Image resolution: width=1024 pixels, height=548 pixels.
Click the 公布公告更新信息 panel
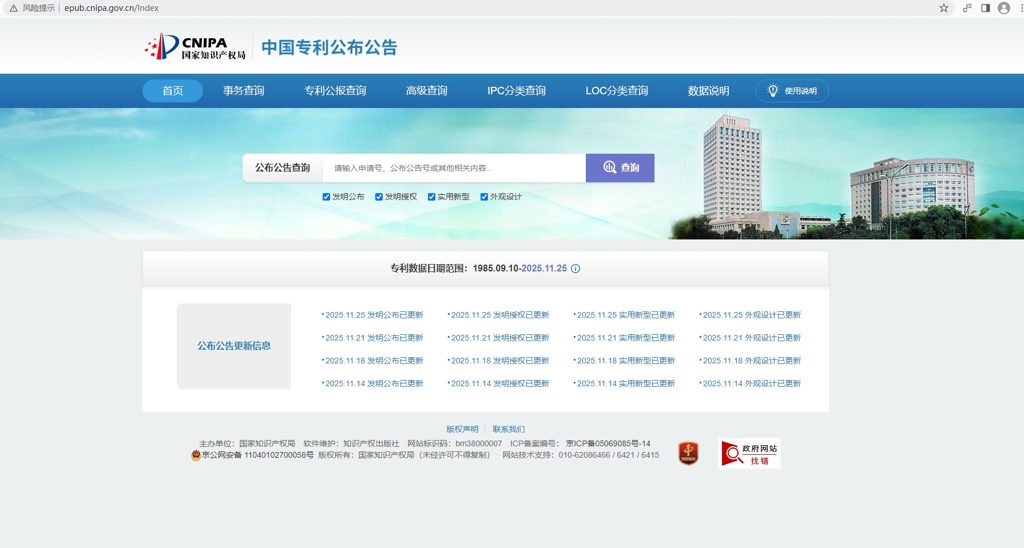click(x=234, y=346)
